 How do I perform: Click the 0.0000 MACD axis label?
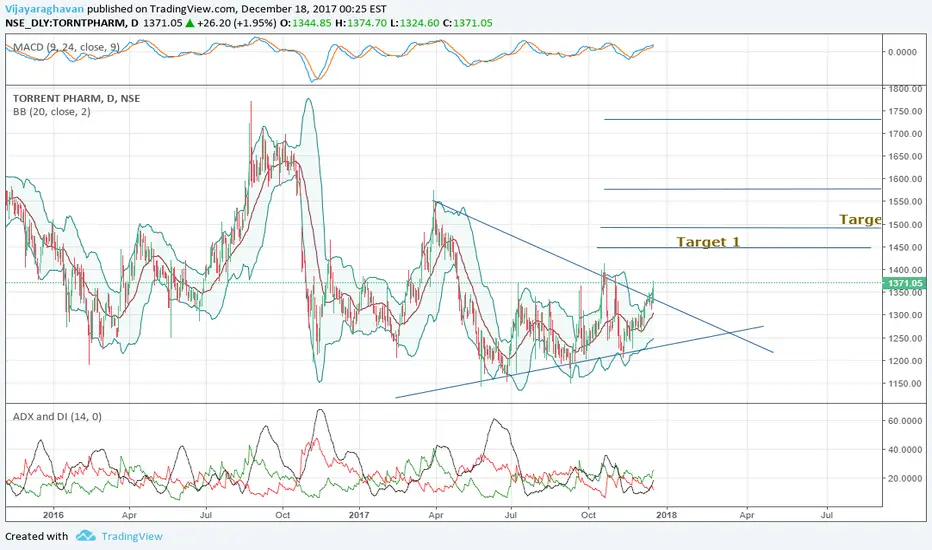tap(902, 52)
